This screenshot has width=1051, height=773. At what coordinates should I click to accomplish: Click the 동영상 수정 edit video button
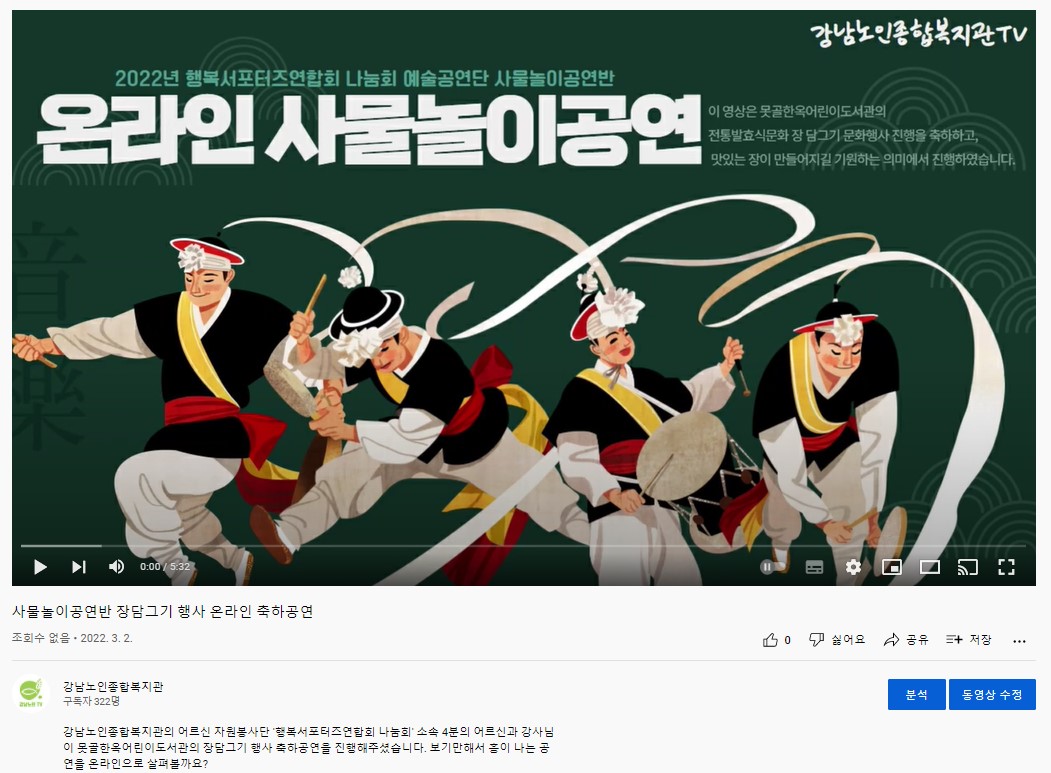coord(992,695)
